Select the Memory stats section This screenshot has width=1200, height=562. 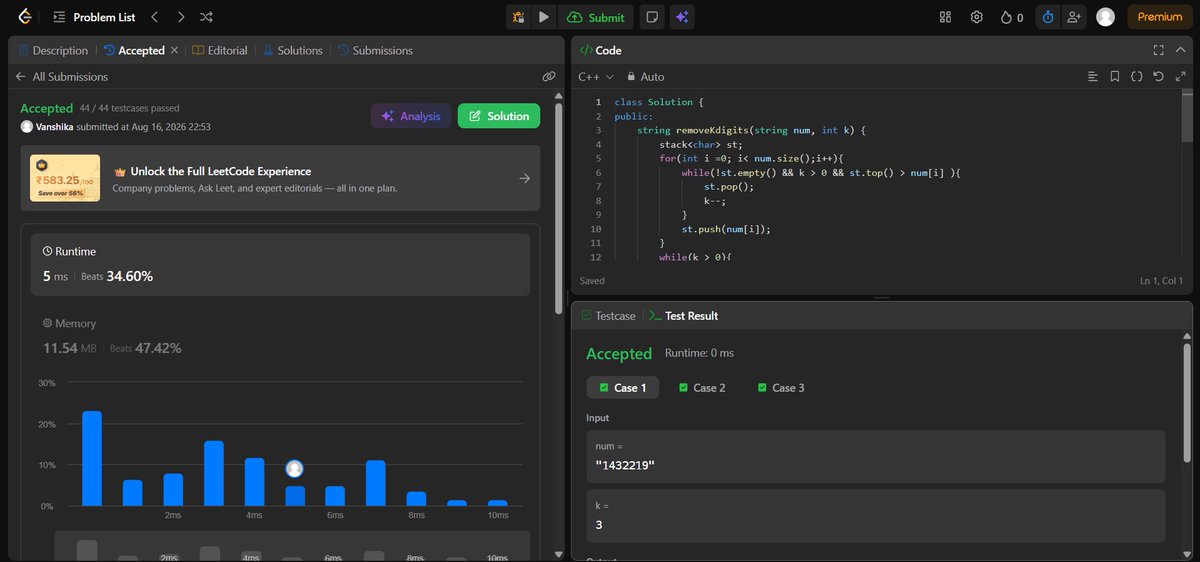[280, 336]
